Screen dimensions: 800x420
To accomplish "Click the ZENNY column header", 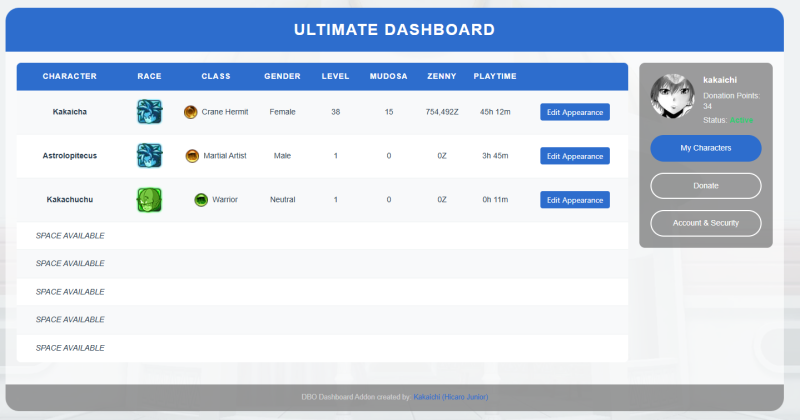I will point(442,76).
